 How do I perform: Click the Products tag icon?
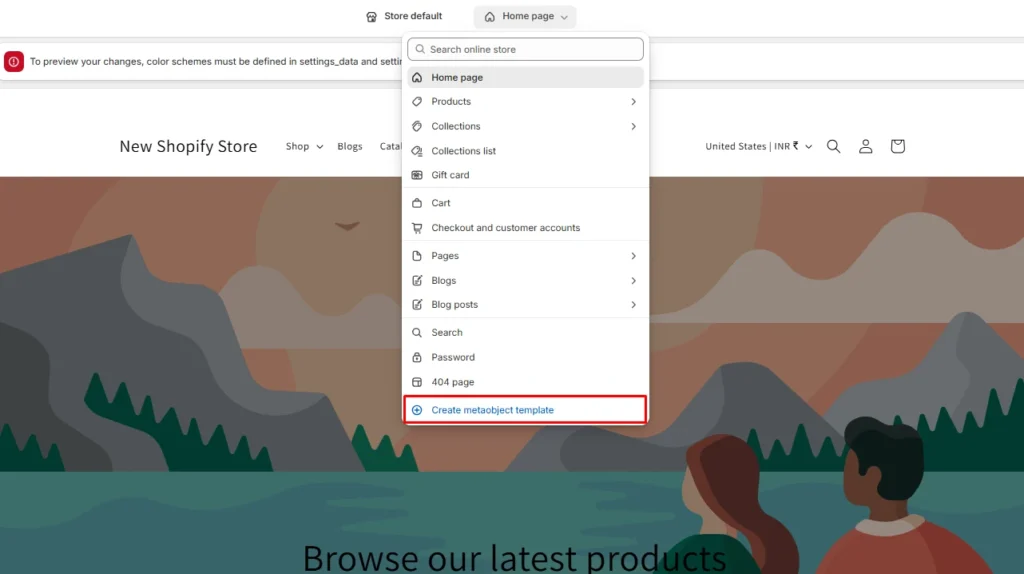(x=417, y=102)
